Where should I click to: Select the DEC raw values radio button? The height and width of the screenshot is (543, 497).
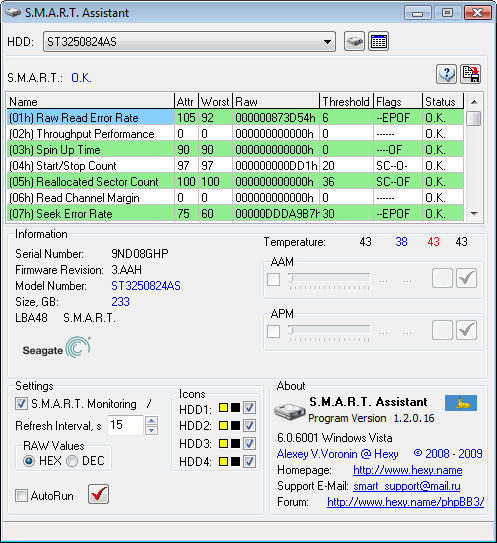tap(72, 461)
